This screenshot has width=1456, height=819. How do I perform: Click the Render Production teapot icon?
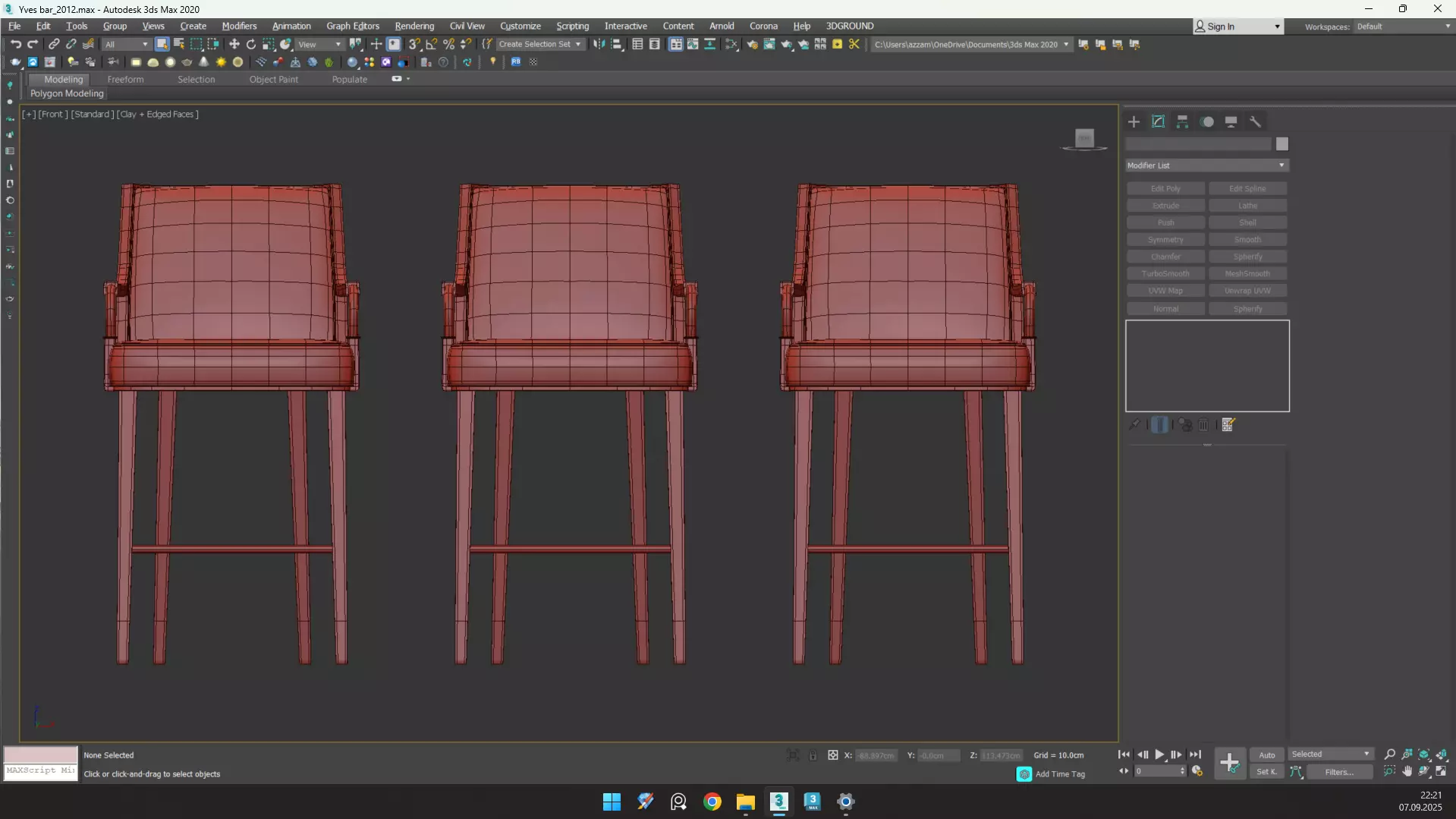pyautogui.click(x=787, y=44)
